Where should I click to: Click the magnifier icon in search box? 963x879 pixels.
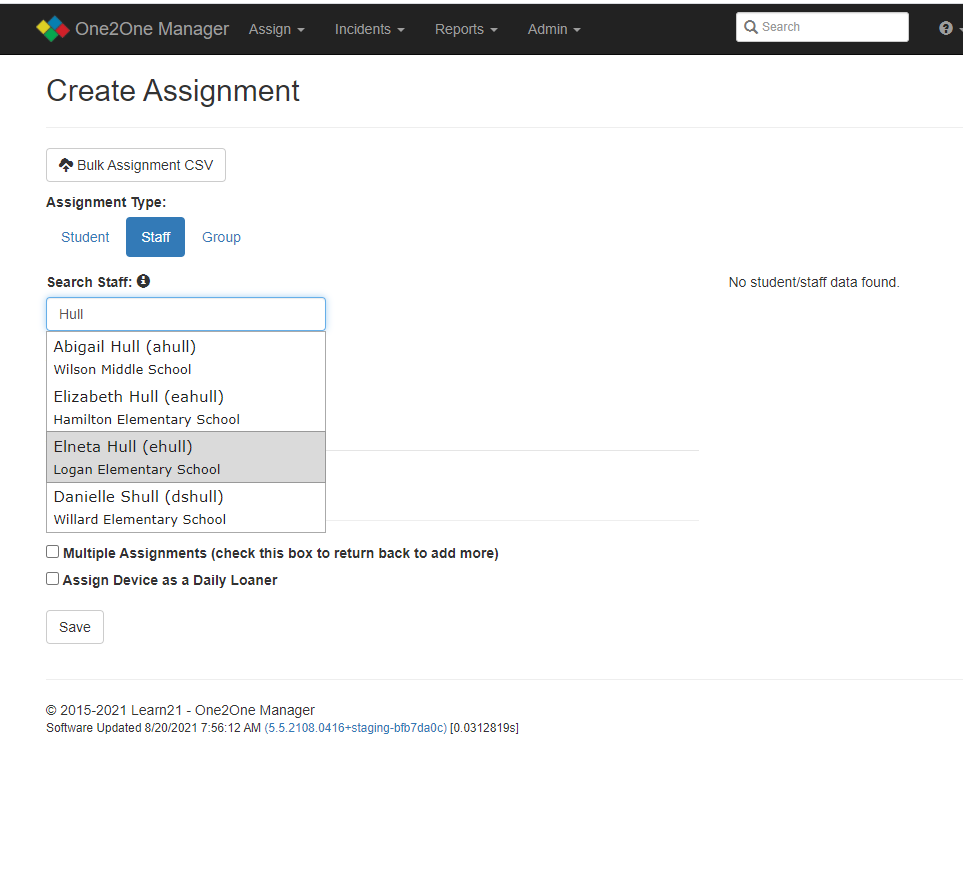(x=751, y=28)
